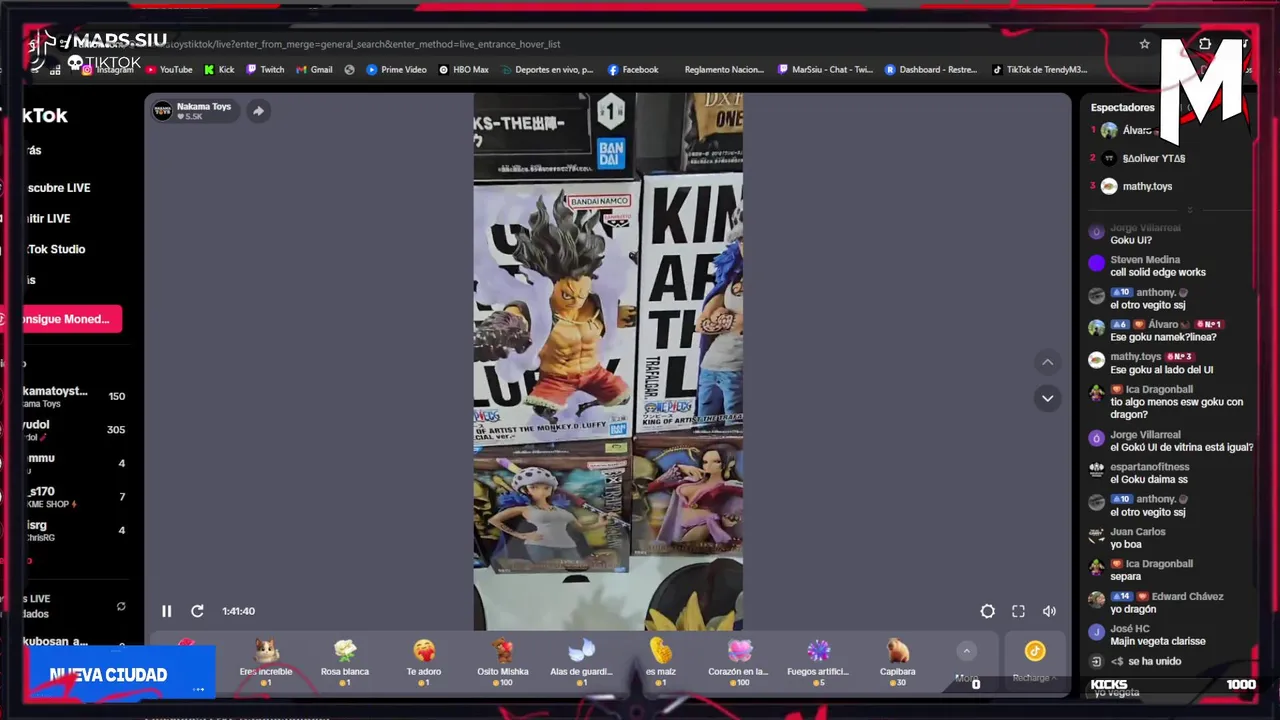The width and height of the screenshot is (1280, 720).
Task: Send the Rosa blanca gift
Action: coord(345,662)
